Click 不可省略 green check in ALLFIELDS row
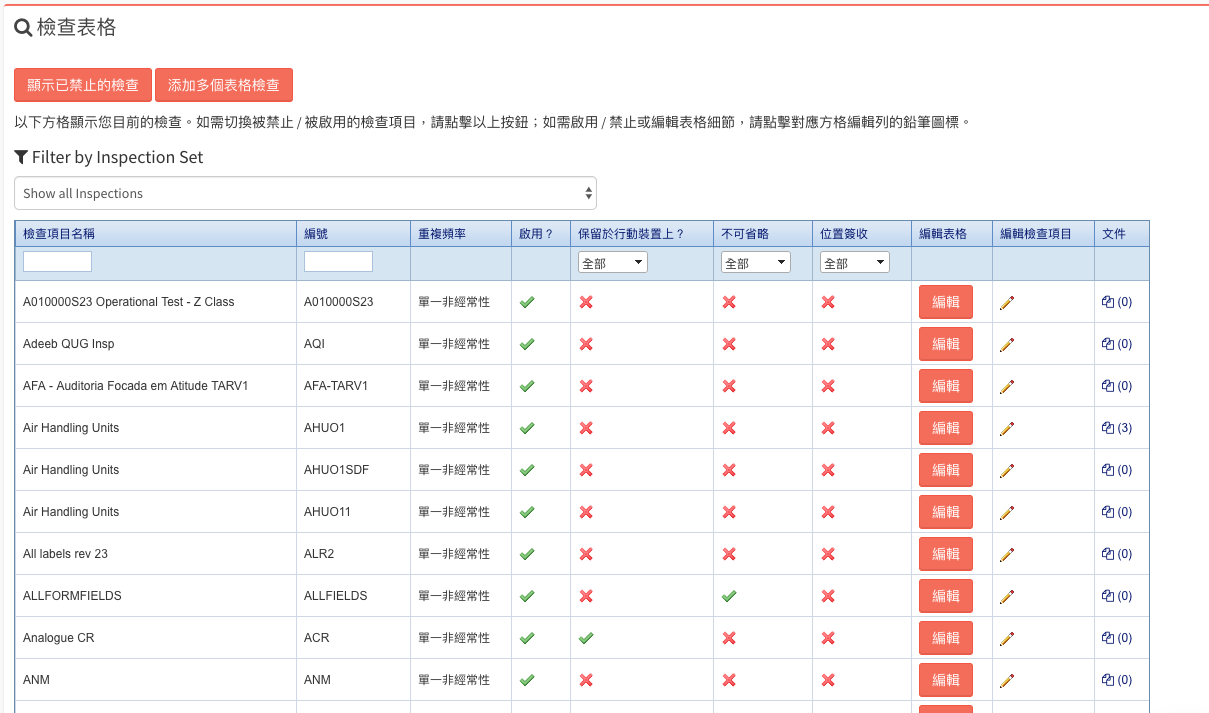 [729, 596]
